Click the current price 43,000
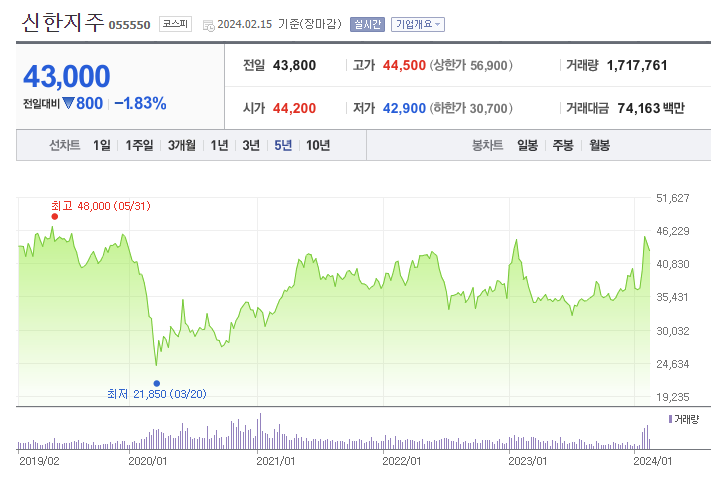This screenshot has height=485, width=711. pos(67,76)
